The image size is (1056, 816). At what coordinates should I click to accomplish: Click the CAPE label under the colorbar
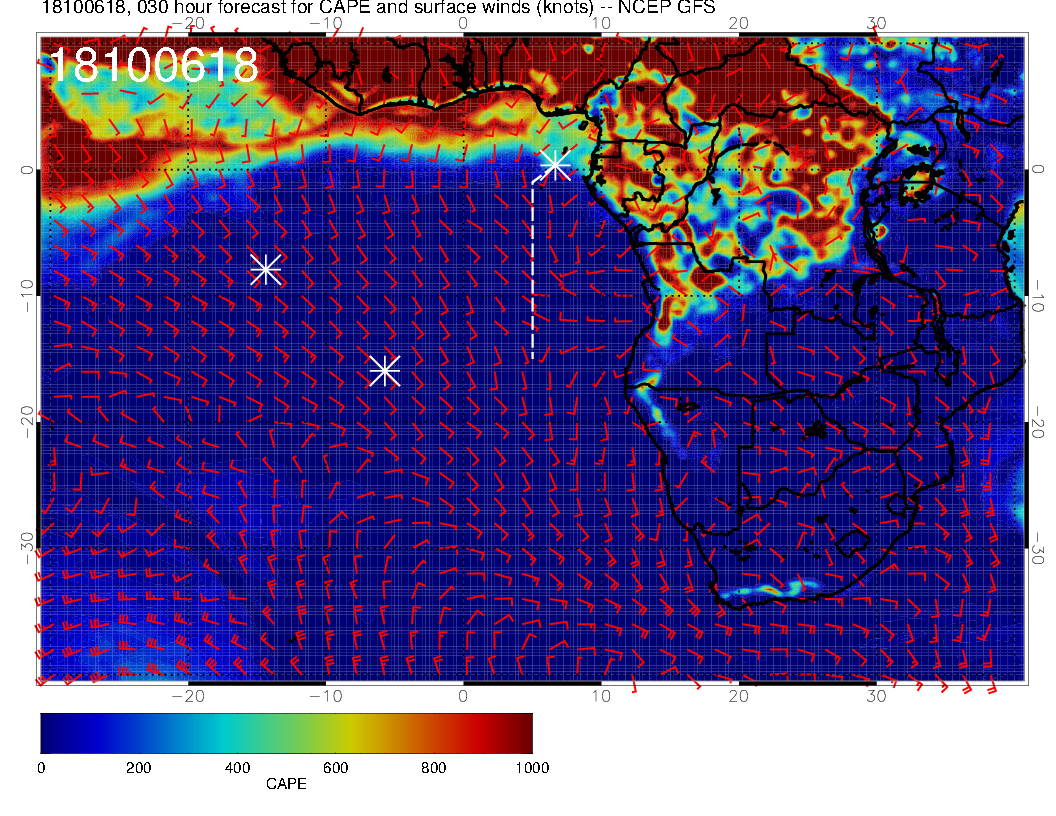coord(286,784)
